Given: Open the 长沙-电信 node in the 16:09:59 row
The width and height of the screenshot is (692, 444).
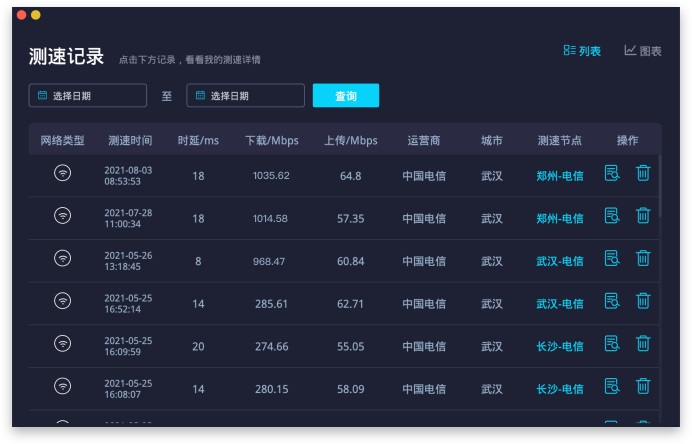Looking at the screenshot, I should 559,346.
